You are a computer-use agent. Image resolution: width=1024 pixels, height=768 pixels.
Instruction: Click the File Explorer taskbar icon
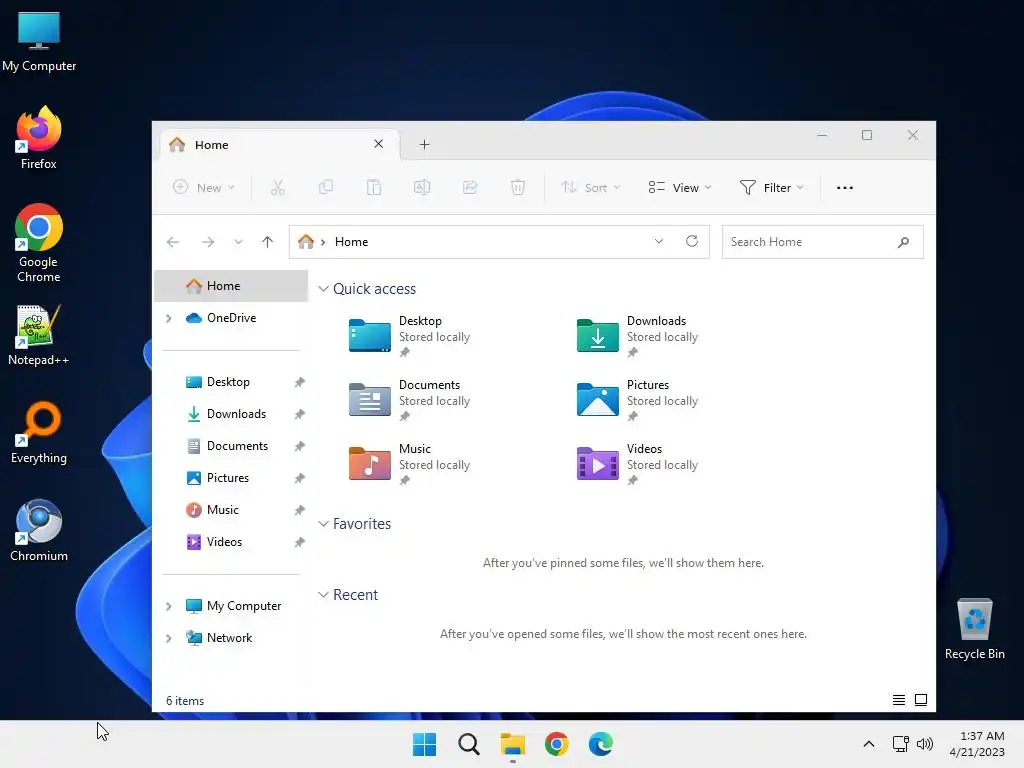(513, 744)
